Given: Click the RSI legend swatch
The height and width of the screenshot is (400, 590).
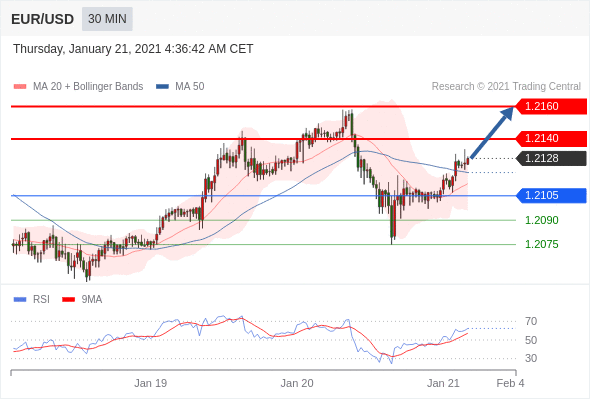Looking at the screenshot, I should click(x=20, y=300).
